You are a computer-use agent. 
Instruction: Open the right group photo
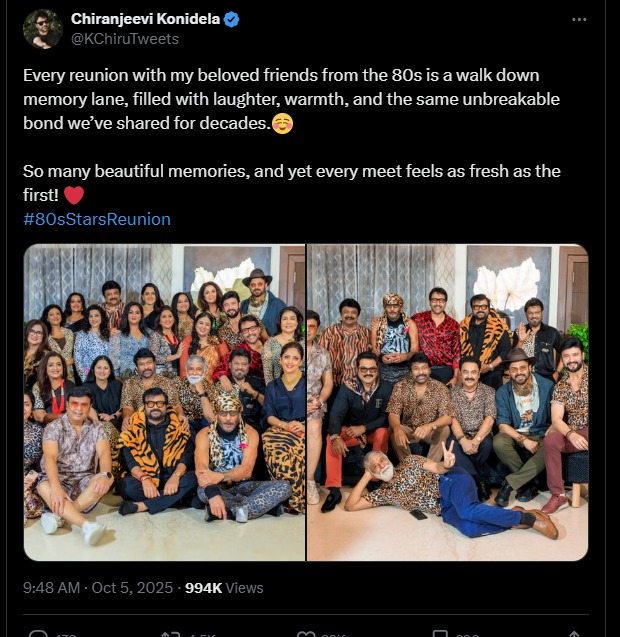(x=447, y=402)
